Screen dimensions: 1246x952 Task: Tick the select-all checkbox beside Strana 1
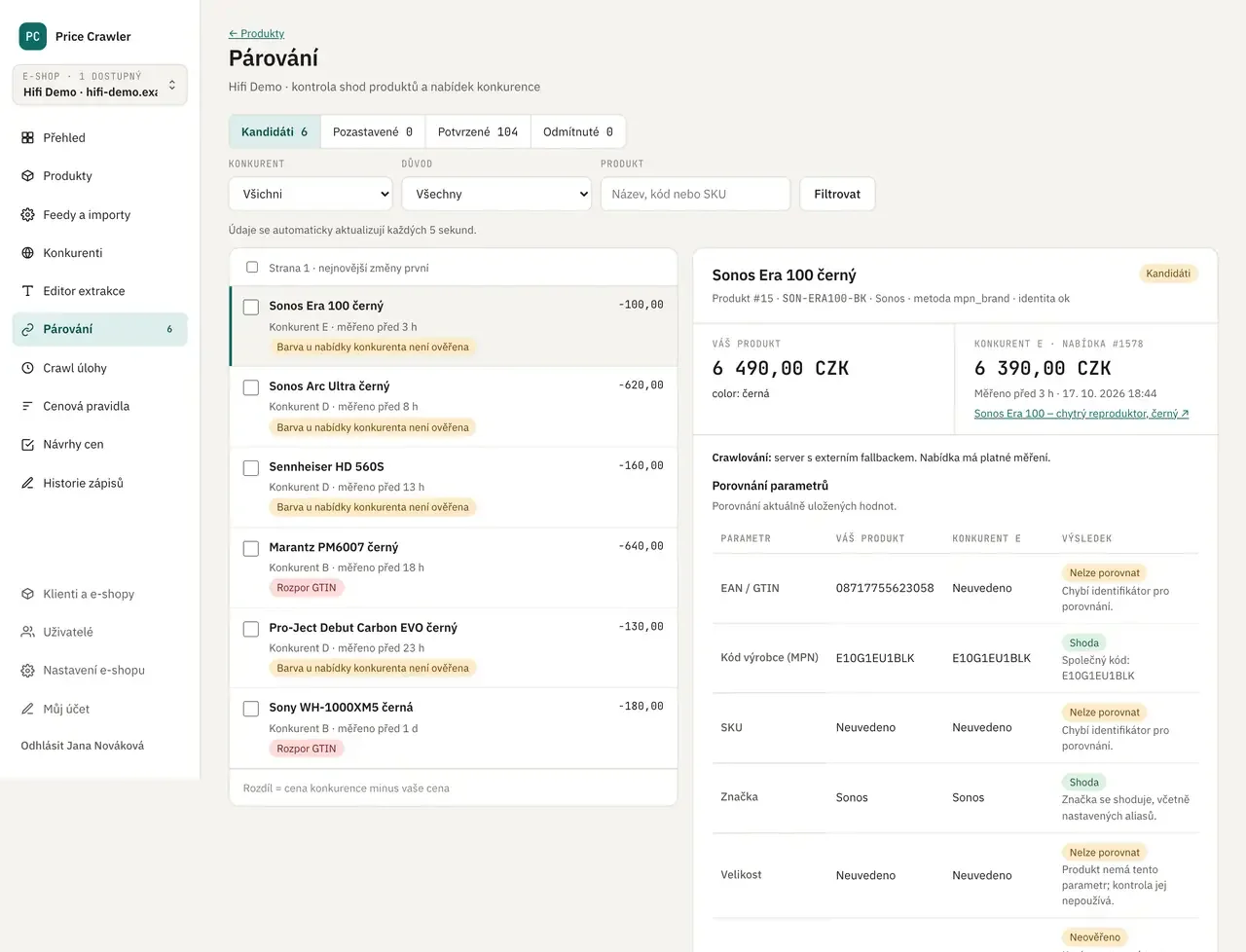[x=252, y=268]
